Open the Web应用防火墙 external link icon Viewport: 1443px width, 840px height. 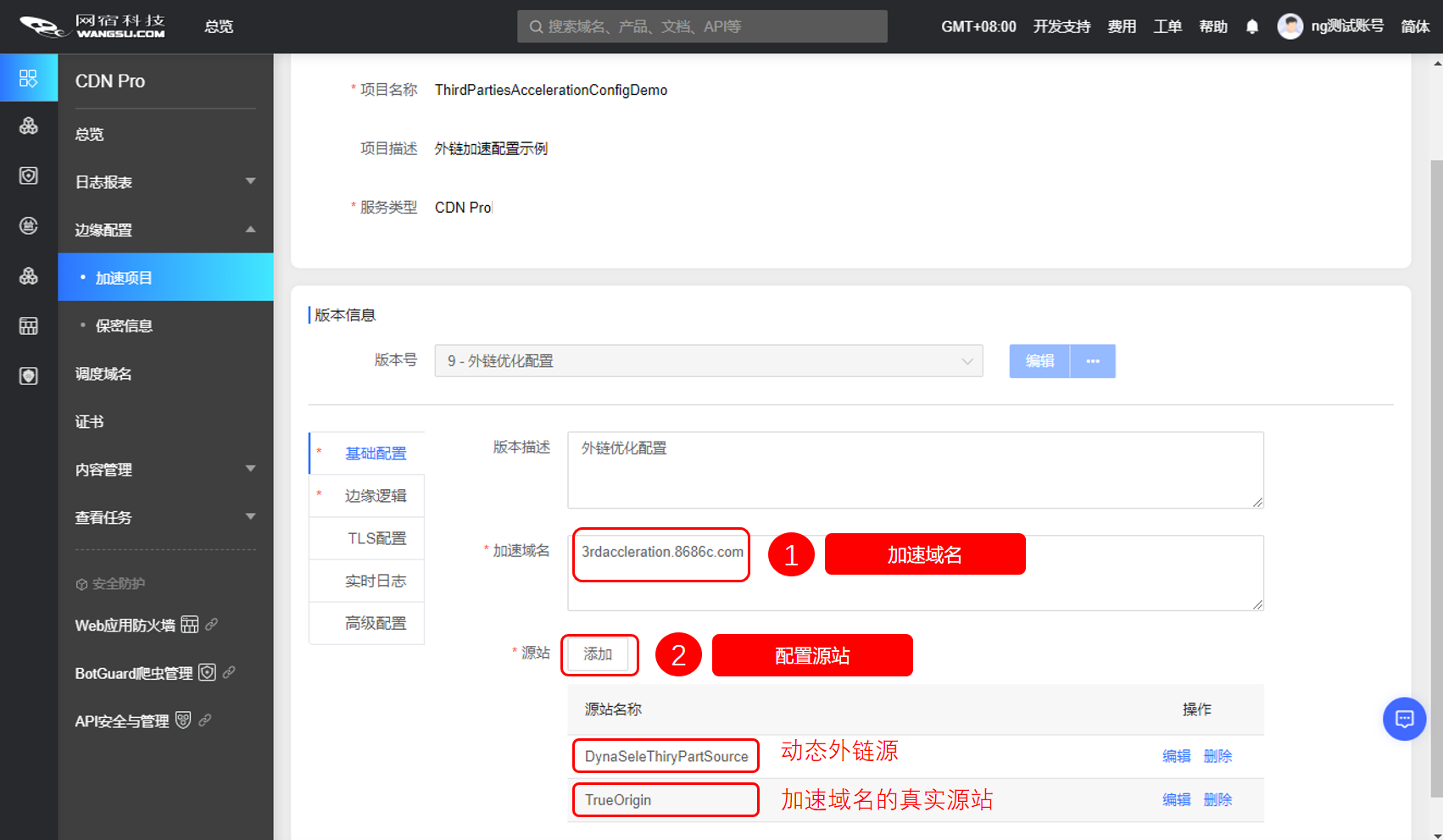212,624
